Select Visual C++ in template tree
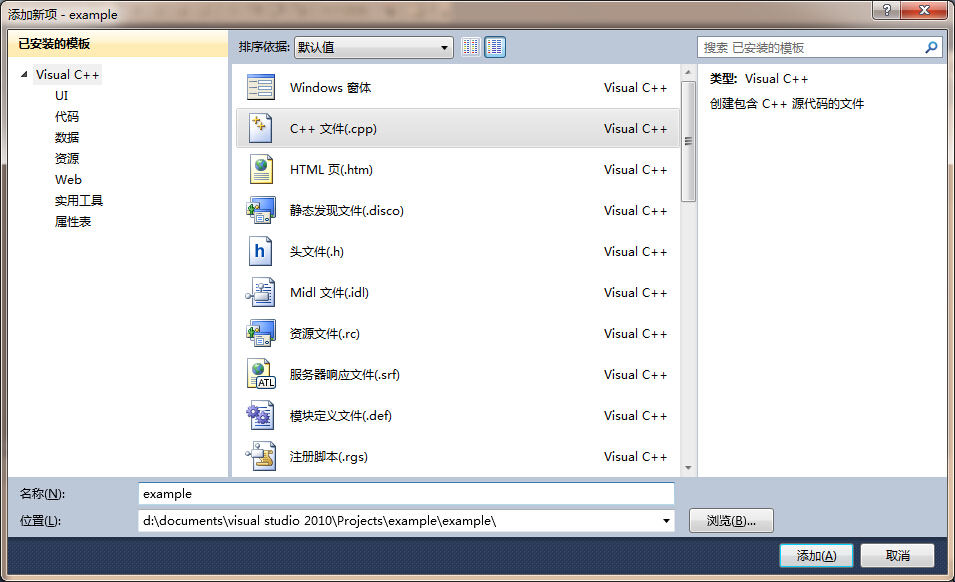Screen dimensions: 955x582 pyautogui.click(x=67, y=75)
